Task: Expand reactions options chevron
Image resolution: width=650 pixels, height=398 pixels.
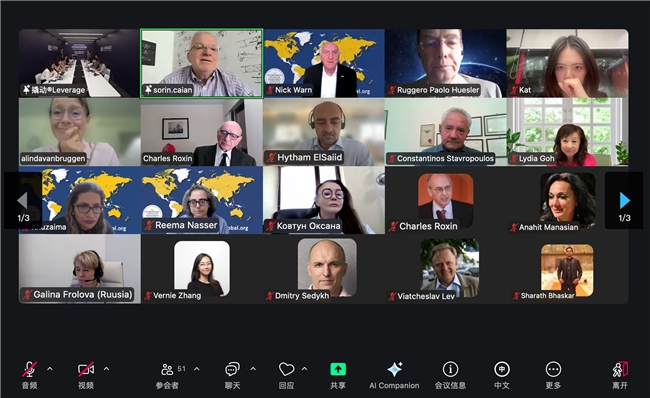Action: tap(305, 368)
